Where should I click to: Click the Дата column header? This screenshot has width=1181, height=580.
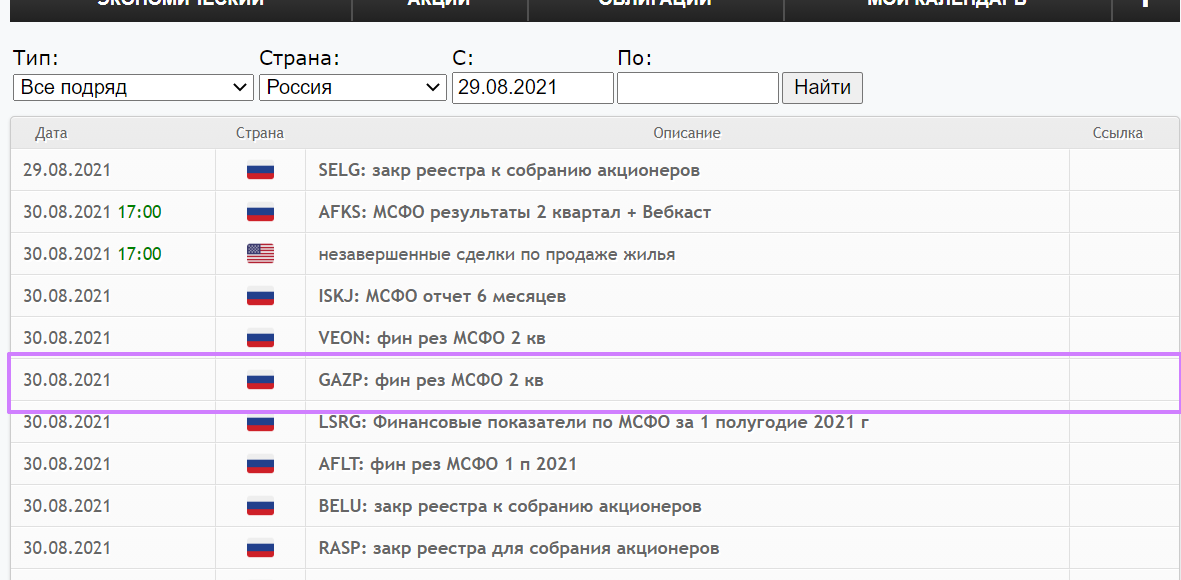pyautogui.click(x=51, y=133)
